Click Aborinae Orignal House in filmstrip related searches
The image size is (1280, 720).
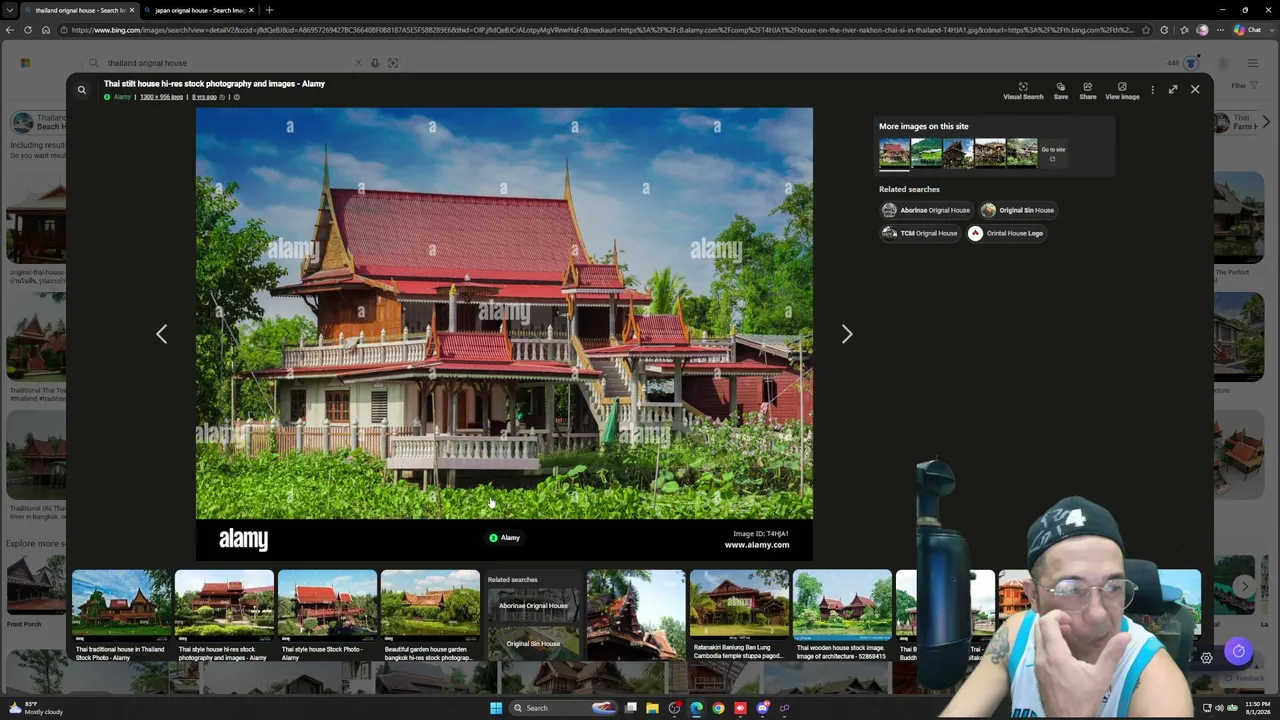533,606
